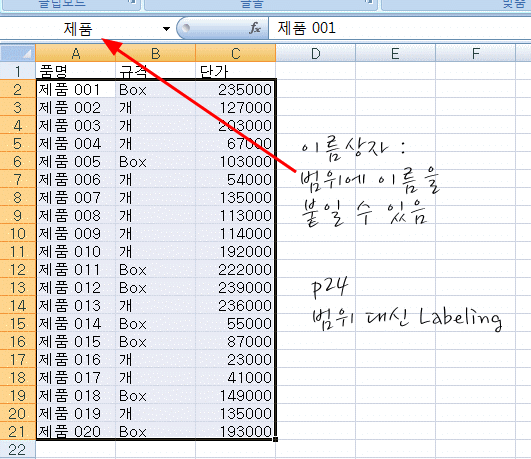Click price cell 54000
The height and width of the screenshot is (459, 531).
point(236,179)
